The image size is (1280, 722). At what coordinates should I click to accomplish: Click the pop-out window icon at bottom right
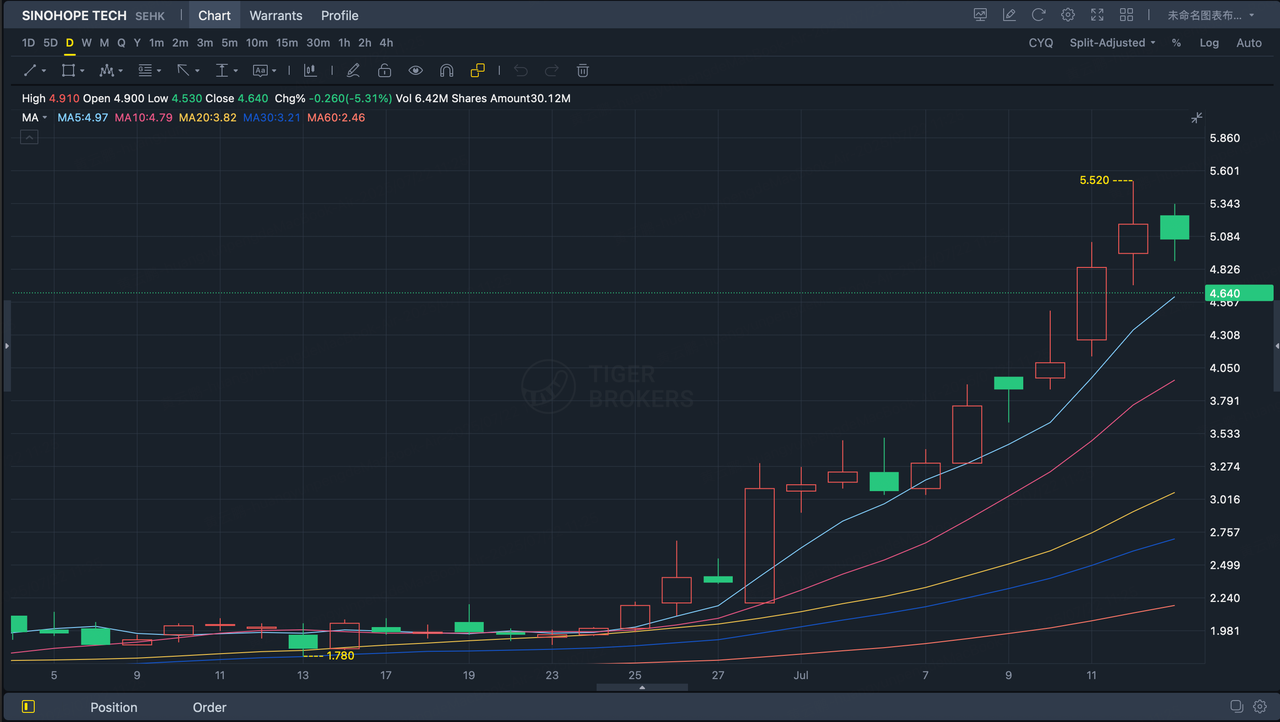click(1237, 707)
